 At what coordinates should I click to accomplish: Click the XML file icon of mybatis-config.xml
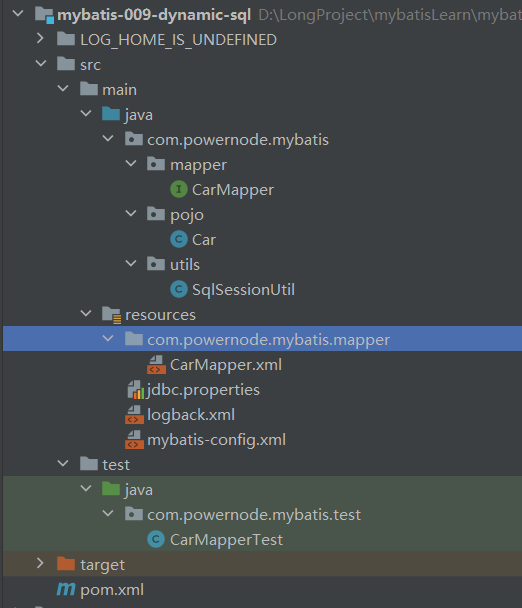[x=134, y=440]
